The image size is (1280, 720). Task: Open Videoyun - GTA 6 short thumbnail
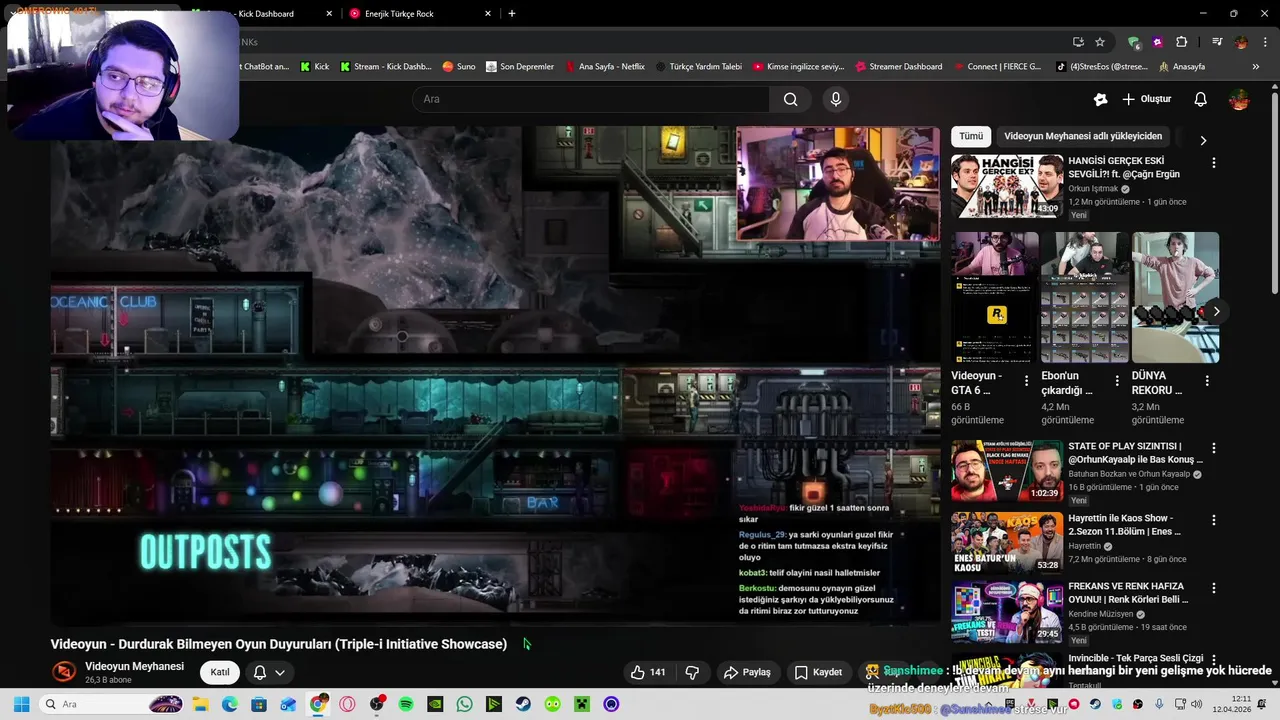[x=995, y=297]
